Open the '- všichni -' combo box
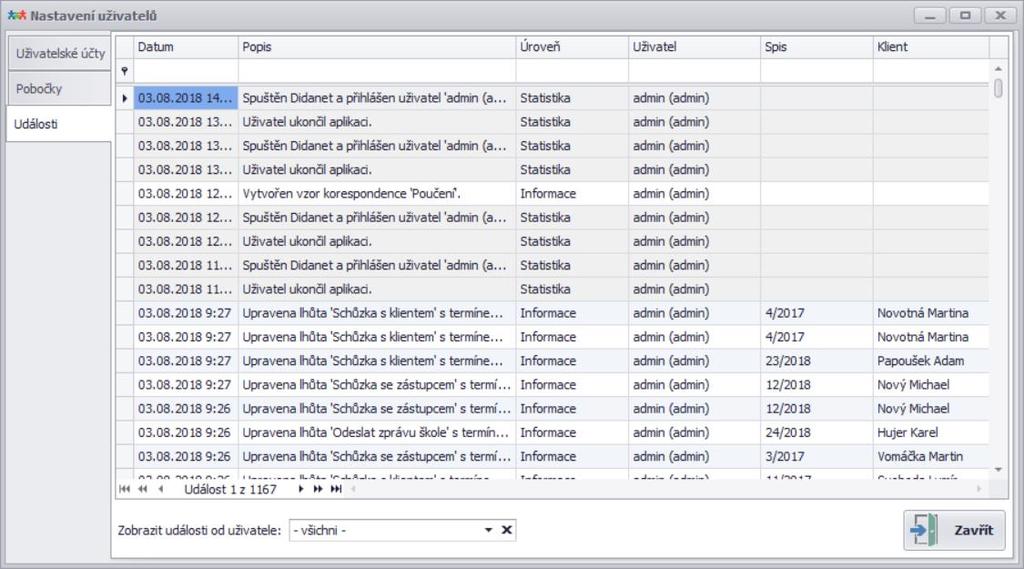This screenshot has height=569, width=1024. [402, 530]
